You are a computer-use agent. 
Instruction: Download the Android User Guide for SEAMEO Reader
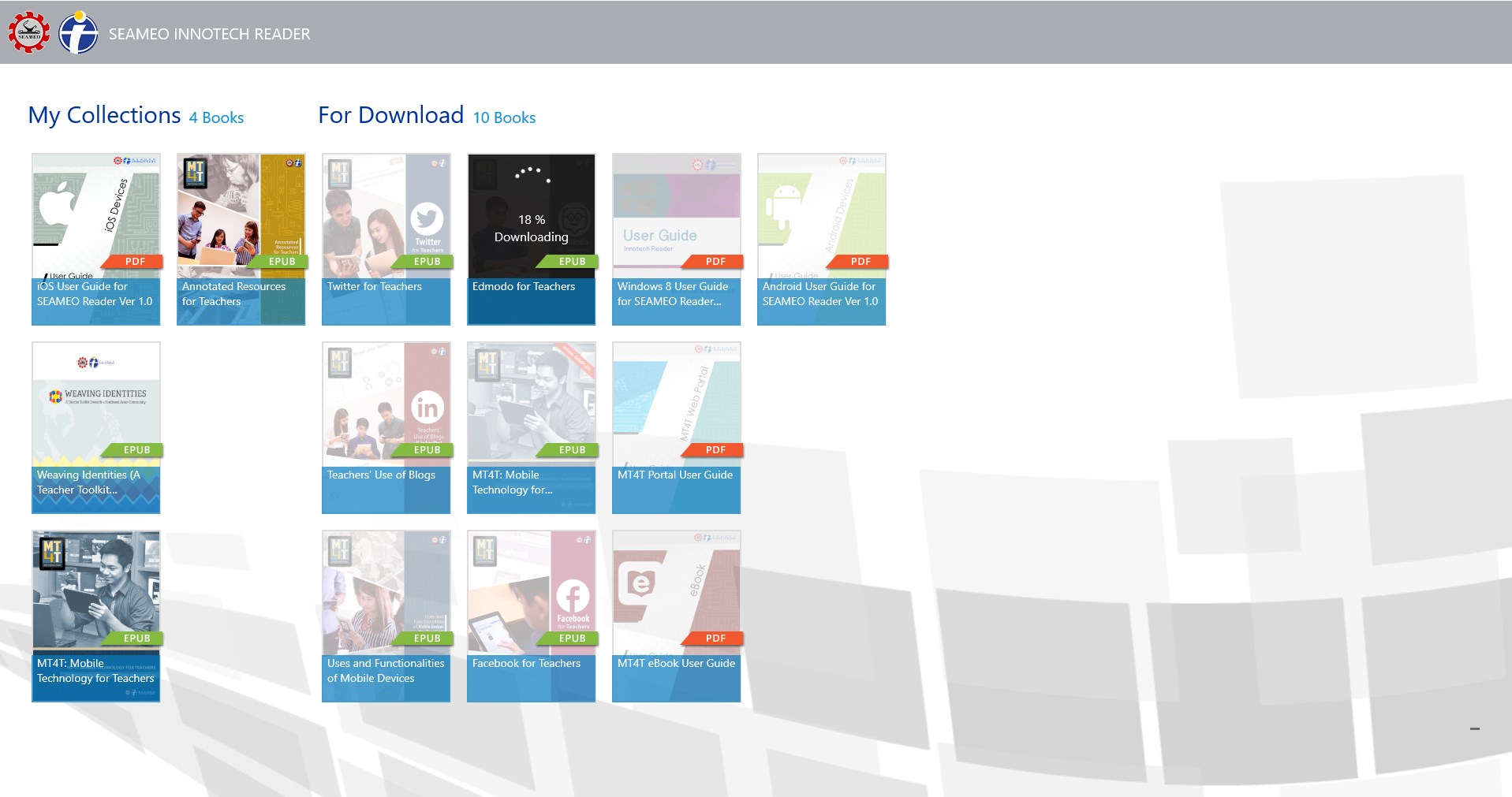[822, 239]
